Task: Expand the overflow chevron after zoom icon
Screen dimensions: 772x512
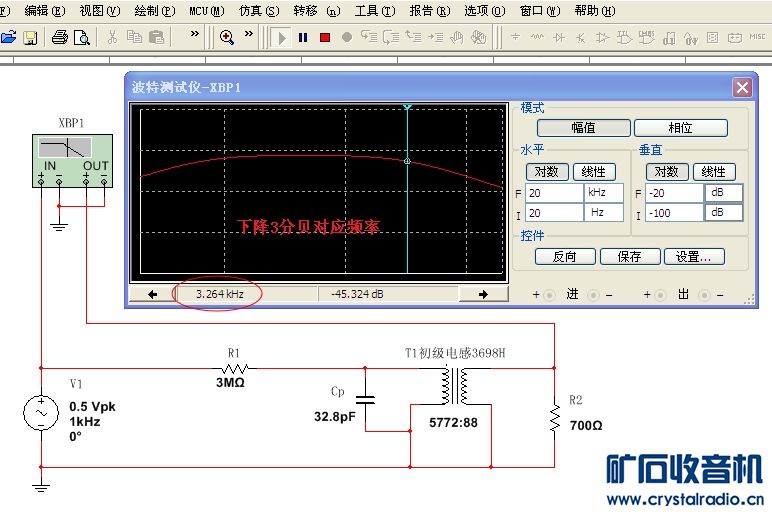Action: click(x=252, y=36)
